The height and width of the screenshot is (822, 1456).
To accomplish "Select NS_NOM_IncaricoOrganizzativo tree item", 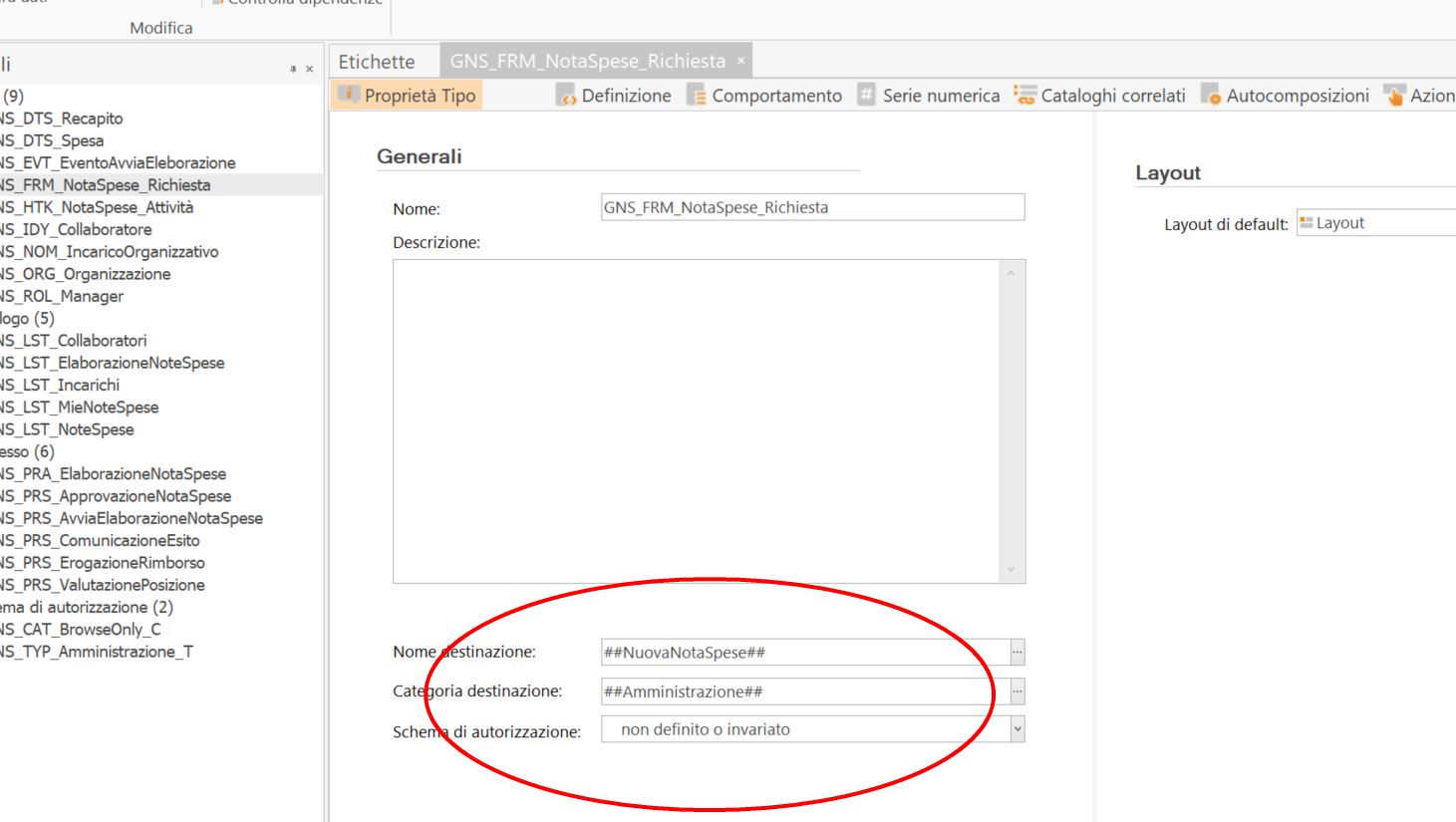I will (109, 252).
